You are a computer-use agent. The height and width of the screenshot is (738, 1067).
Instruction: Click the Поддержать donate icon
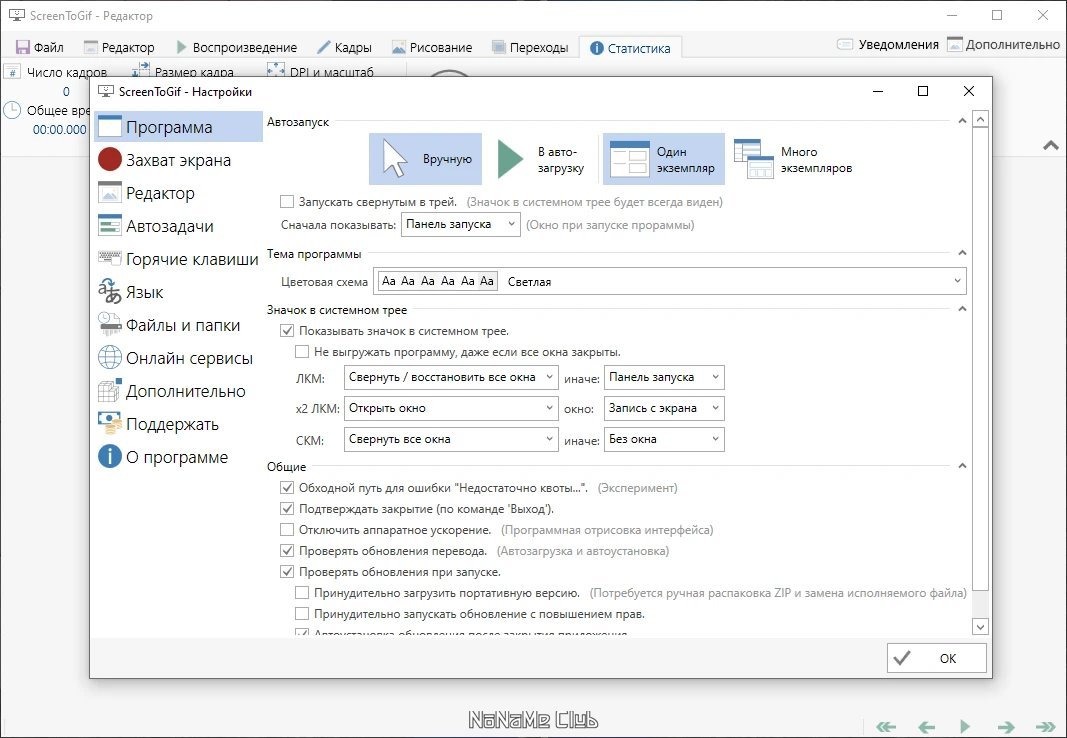(110, 423)
